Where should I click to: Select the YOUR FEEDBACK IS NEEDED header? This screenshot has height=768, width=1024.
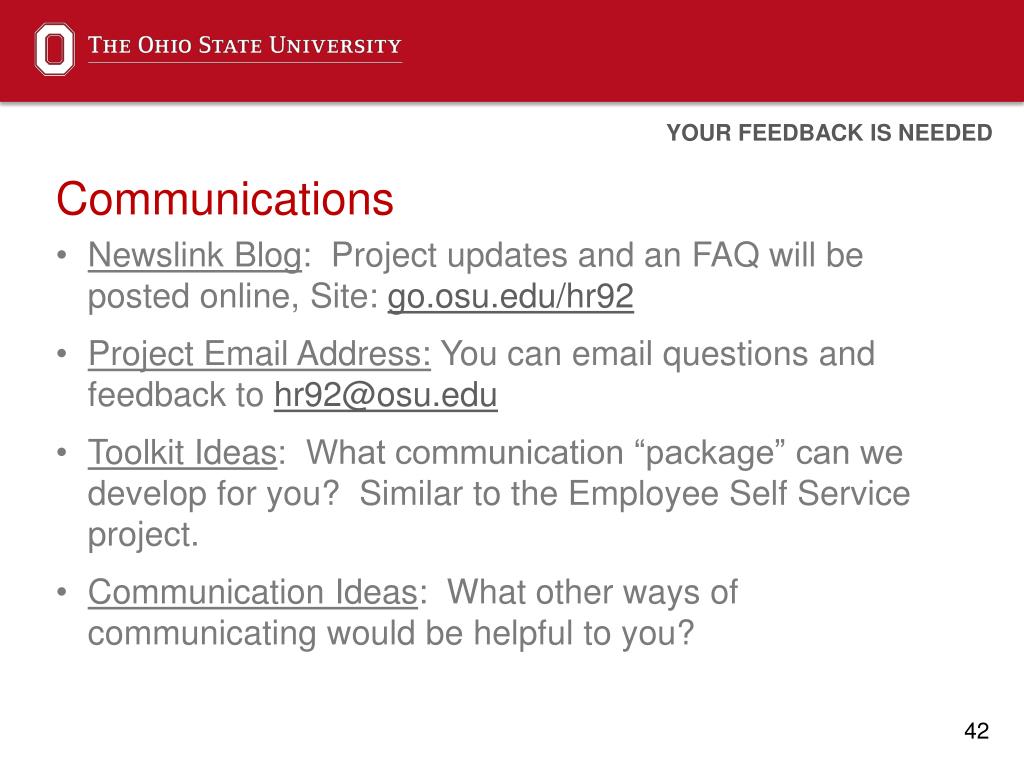829,133
